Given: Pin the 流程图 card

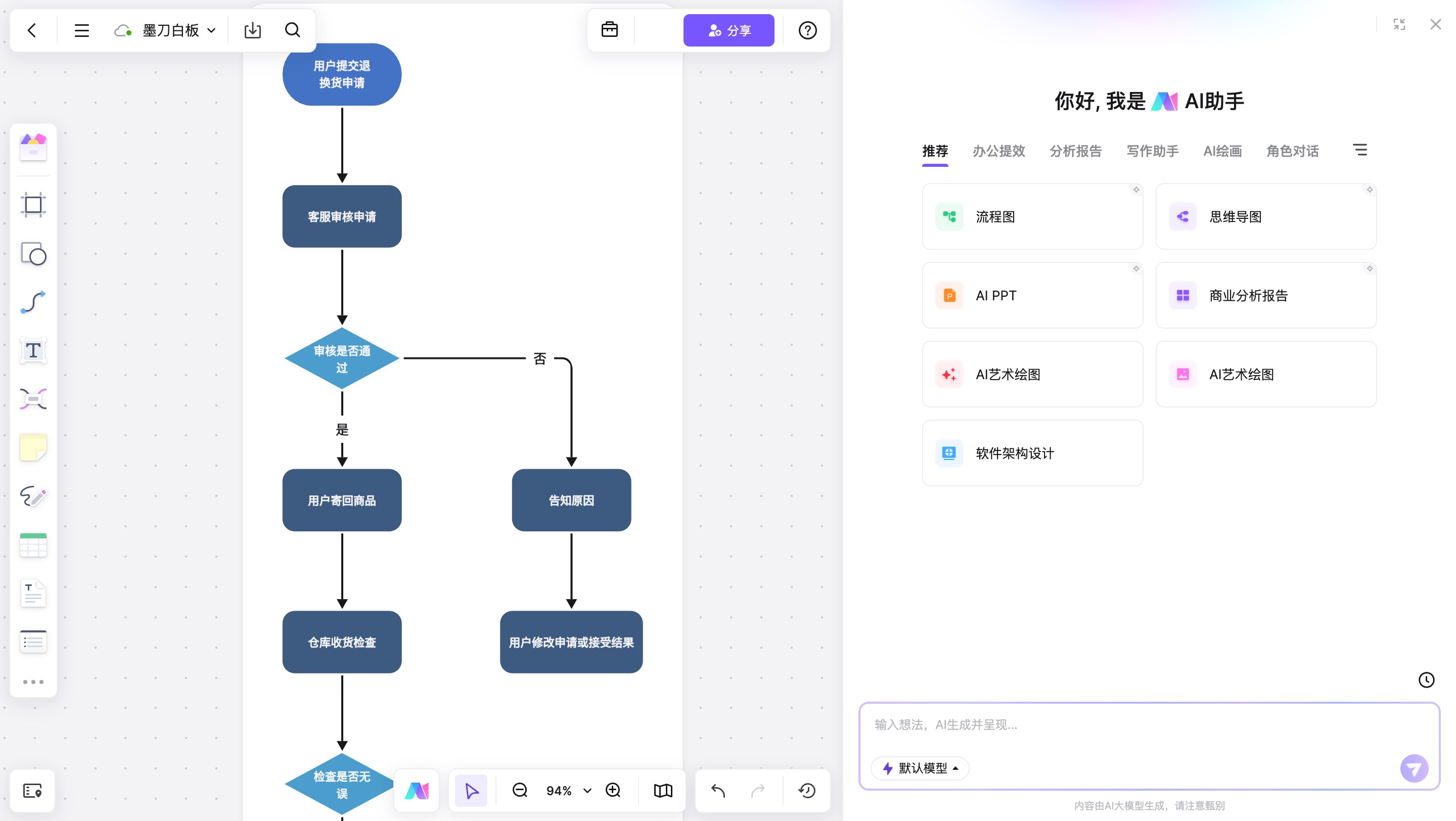Looking at the screenshot, I should coord(1135,190).
